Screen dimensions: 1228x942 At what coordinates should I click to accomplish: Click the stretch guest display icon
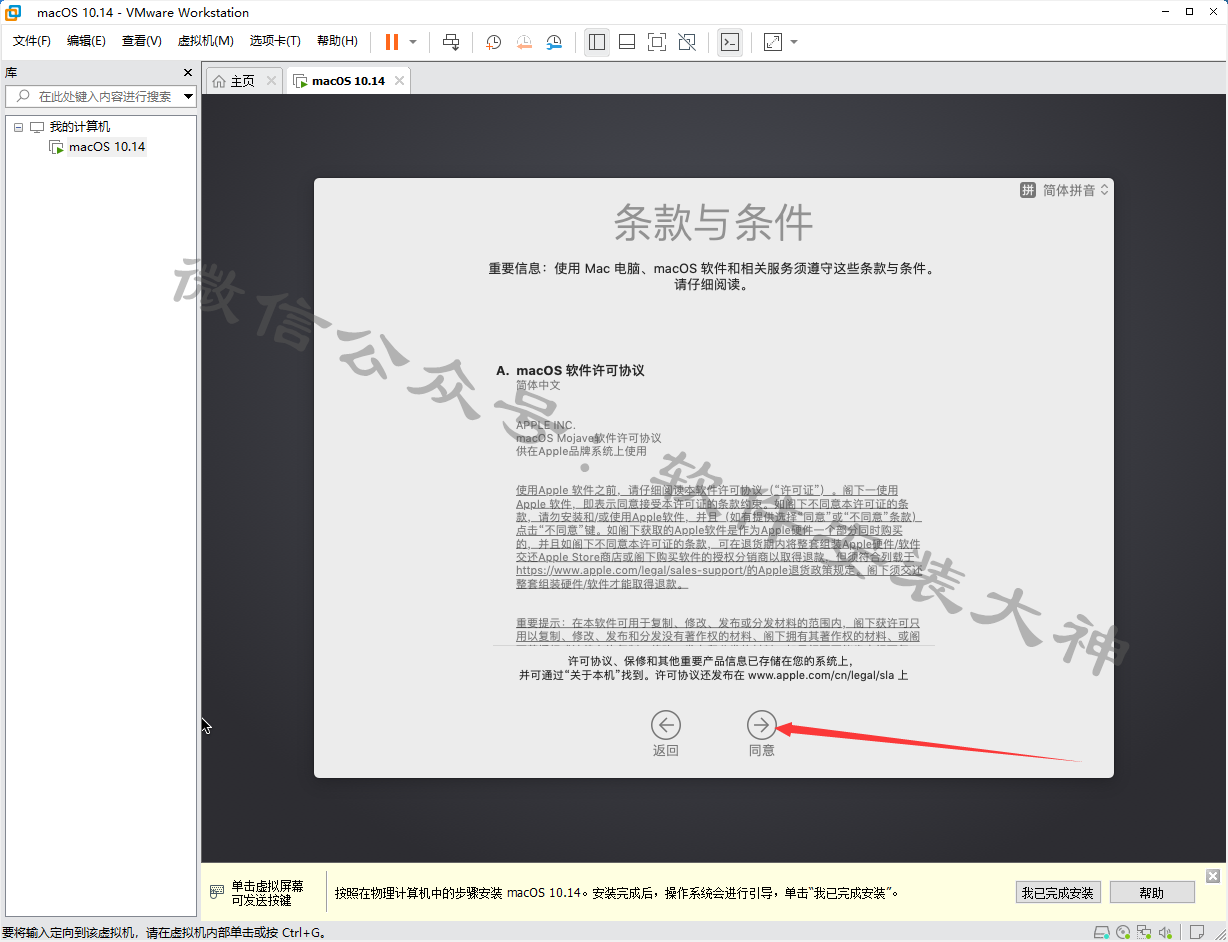click(773, 42)
